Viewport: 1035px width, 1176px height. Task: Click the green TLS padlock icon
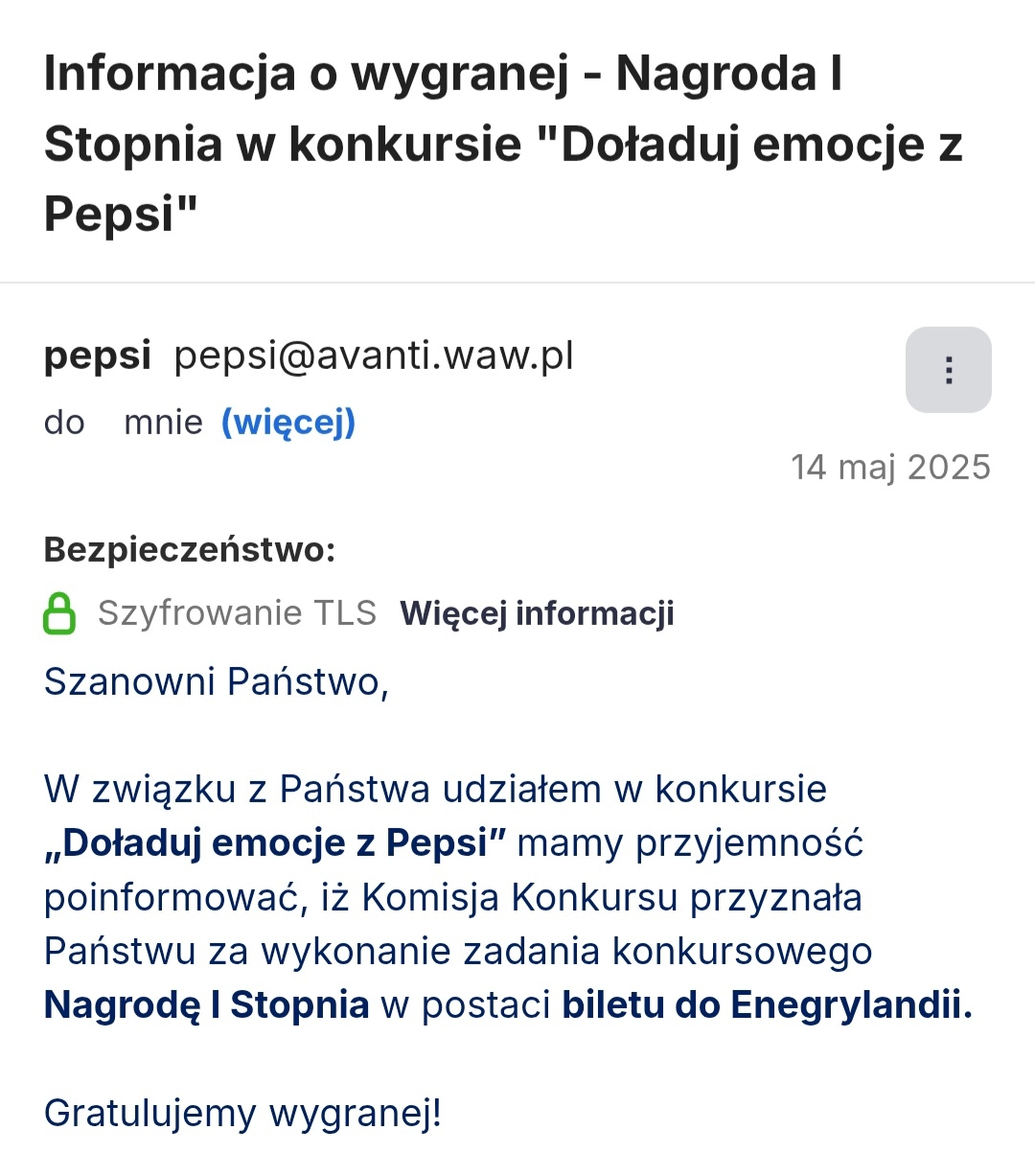click(59, 613)
